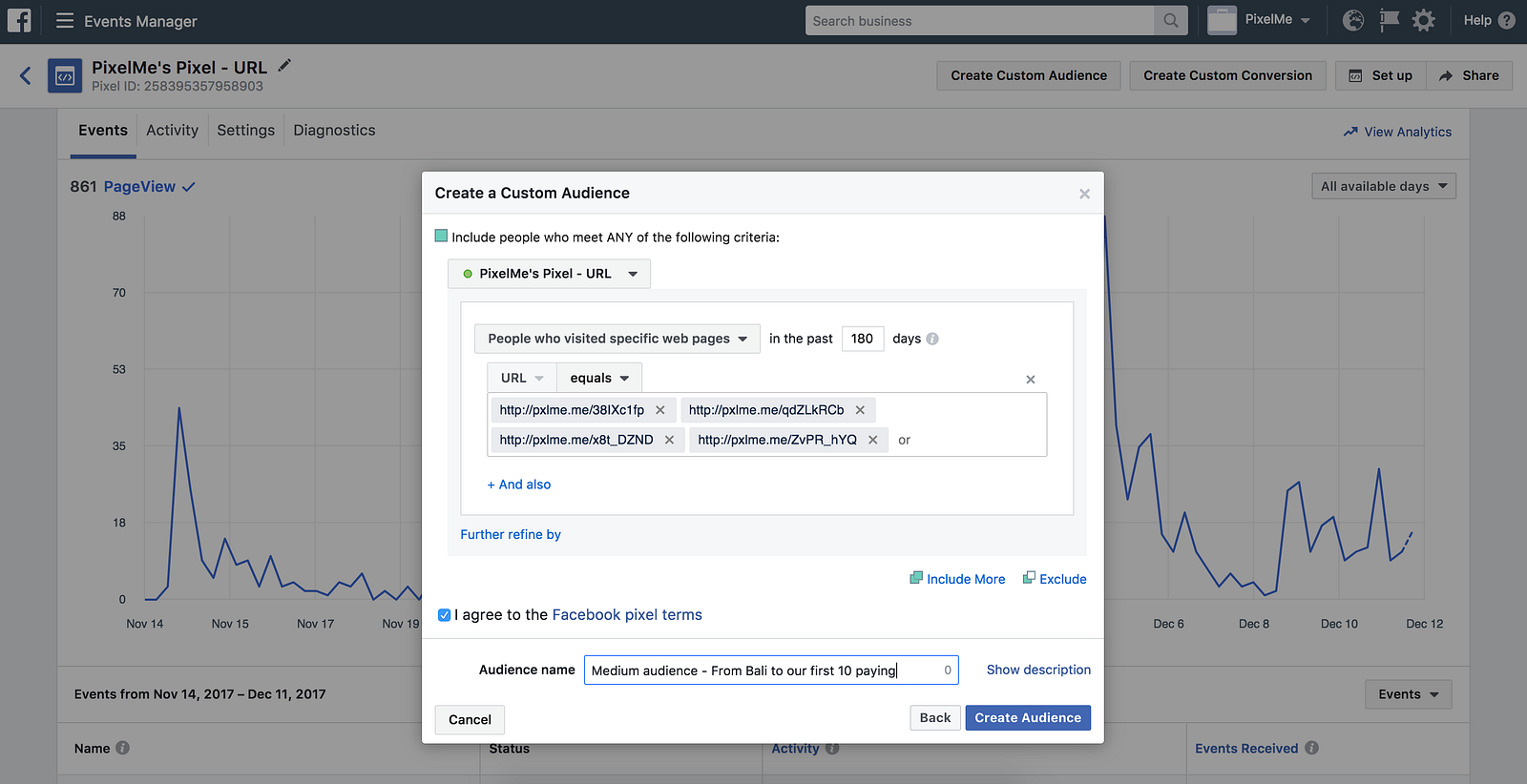Delete the URL equals rule row
The image size is (1527, 784).
point(1031,380)
